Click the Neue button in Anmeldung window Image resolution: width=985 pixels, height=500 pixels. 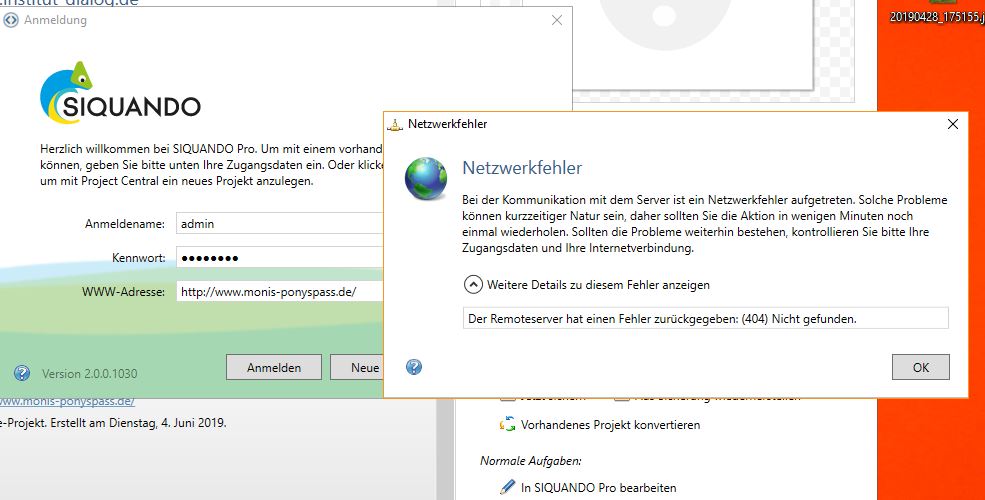pyautogui.click(x=357, y=367)
